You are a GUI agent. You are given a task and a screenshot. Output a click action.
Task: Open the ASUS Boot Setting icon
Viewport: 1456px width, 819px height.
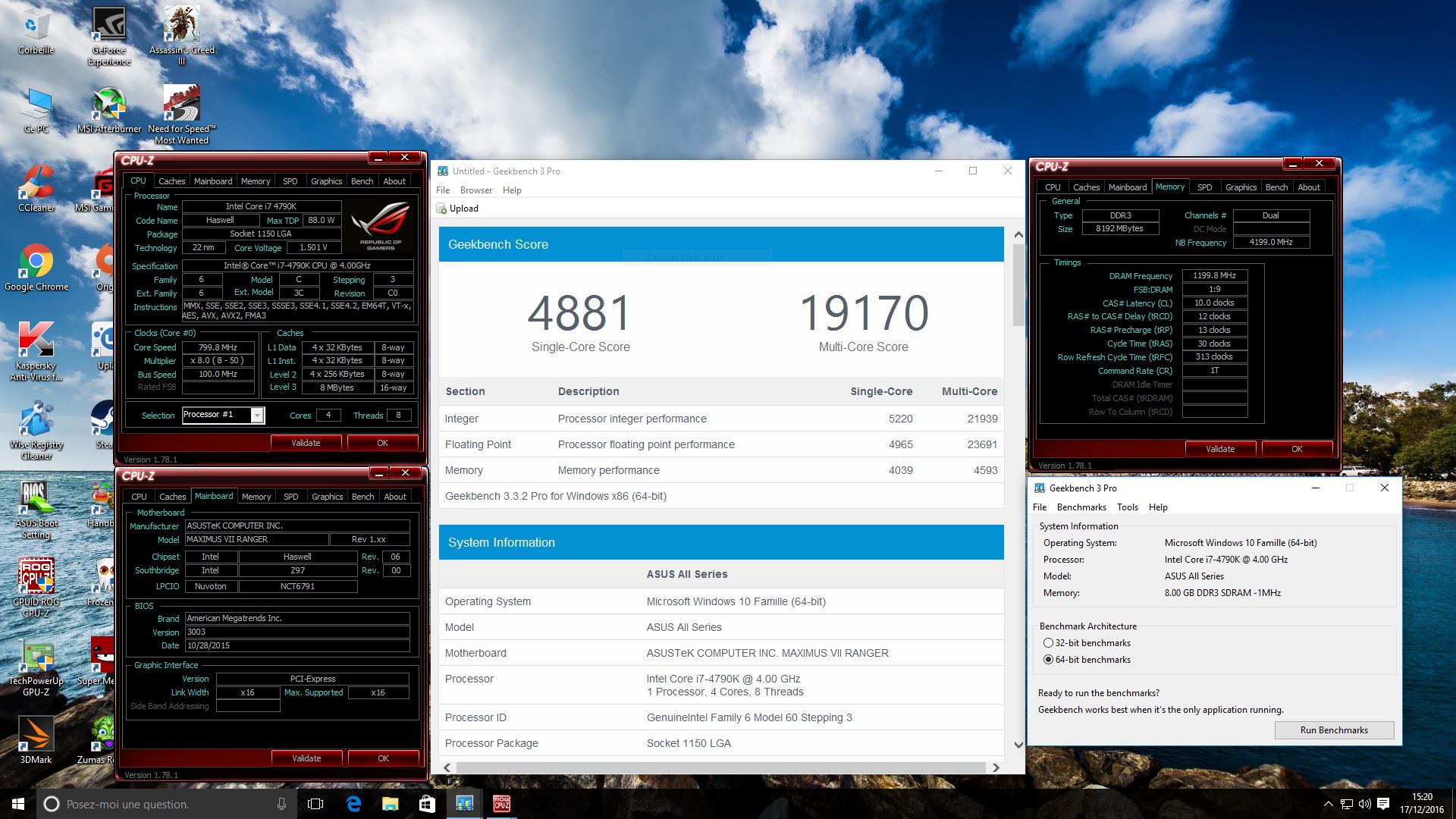point(36,510)
